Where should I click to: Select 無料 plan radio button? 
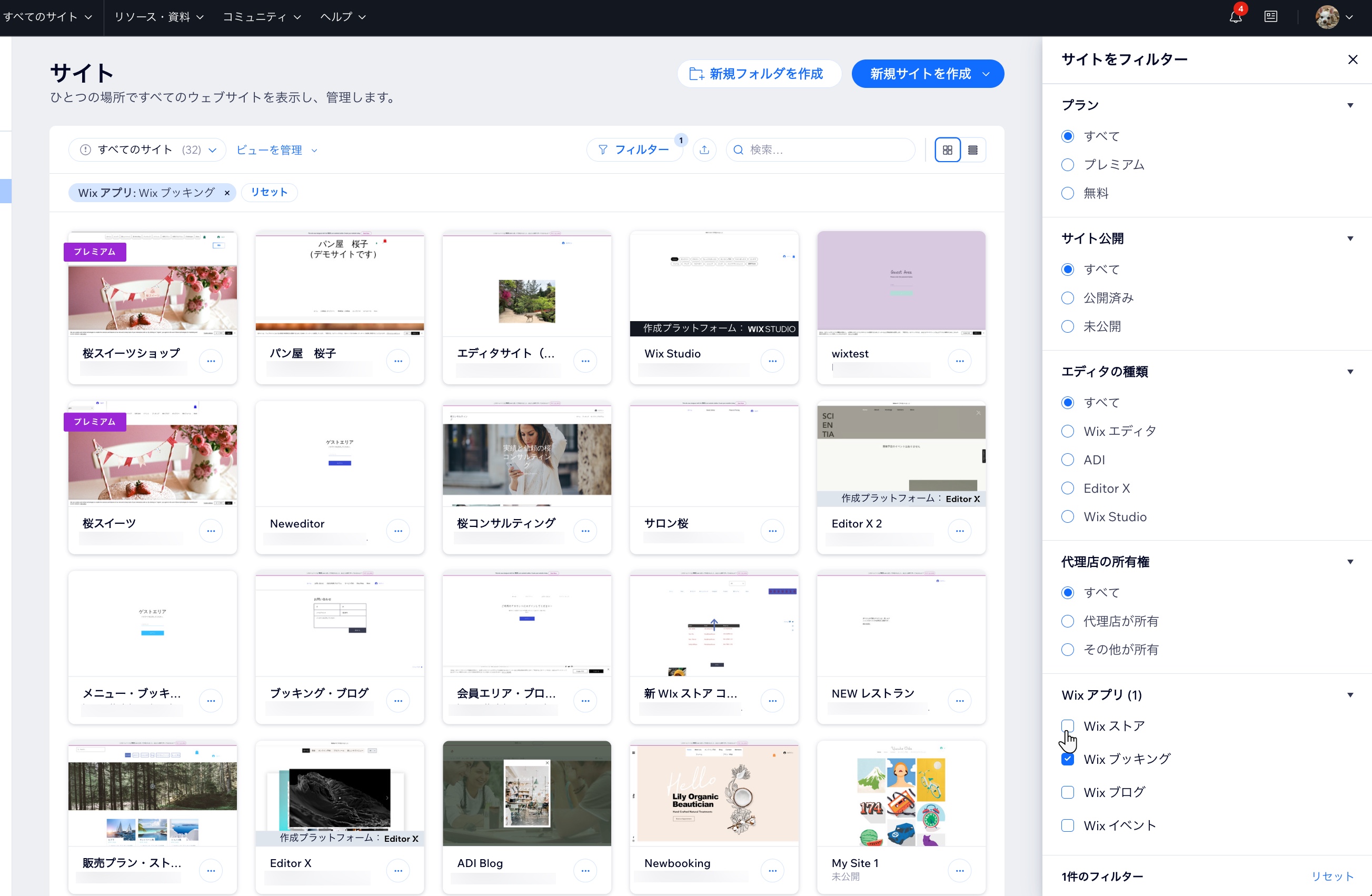[1068, 193]
